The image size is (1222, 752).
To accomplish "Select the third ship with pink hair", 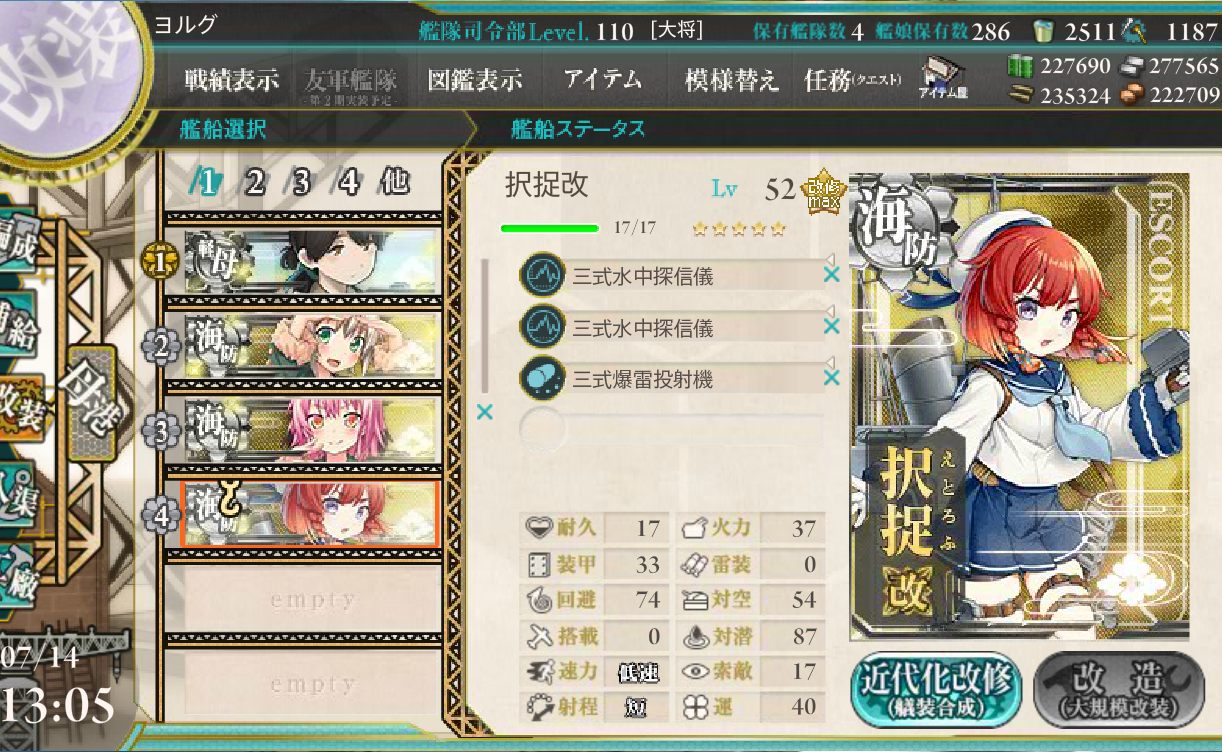I will 312,429.
